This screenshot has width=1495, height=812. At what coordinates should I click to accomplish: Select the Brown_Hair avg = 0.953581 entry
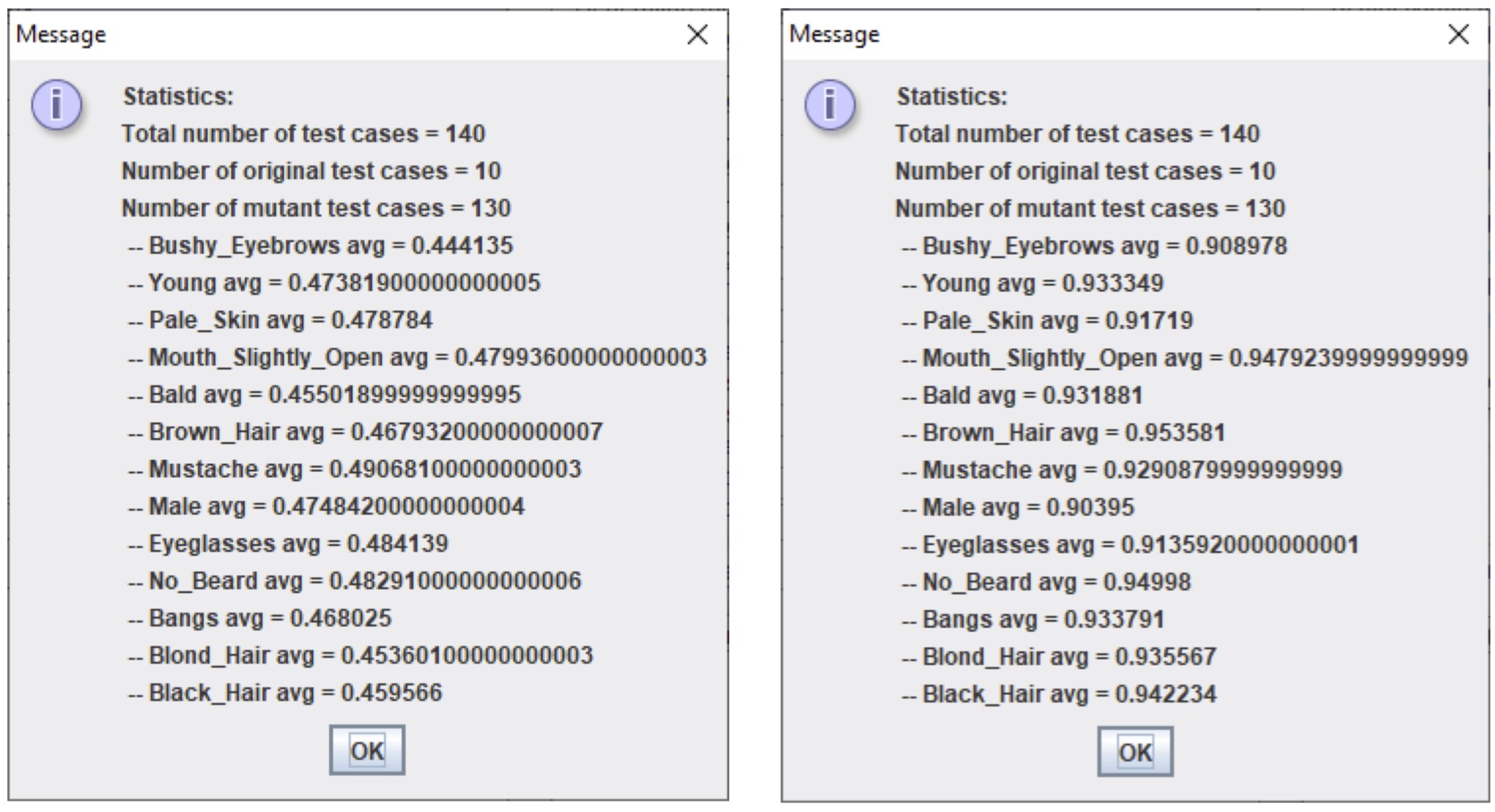1063,432
